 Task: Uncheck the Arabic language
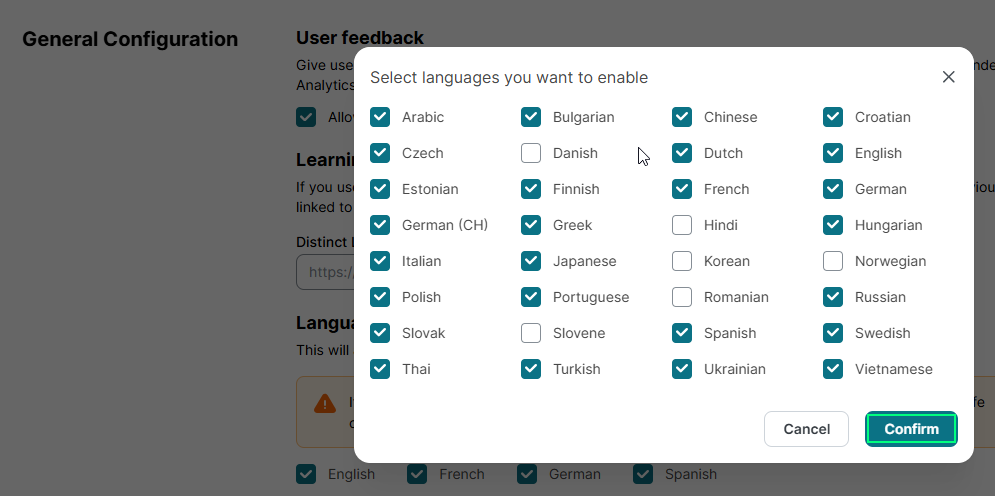pos(380,117)
